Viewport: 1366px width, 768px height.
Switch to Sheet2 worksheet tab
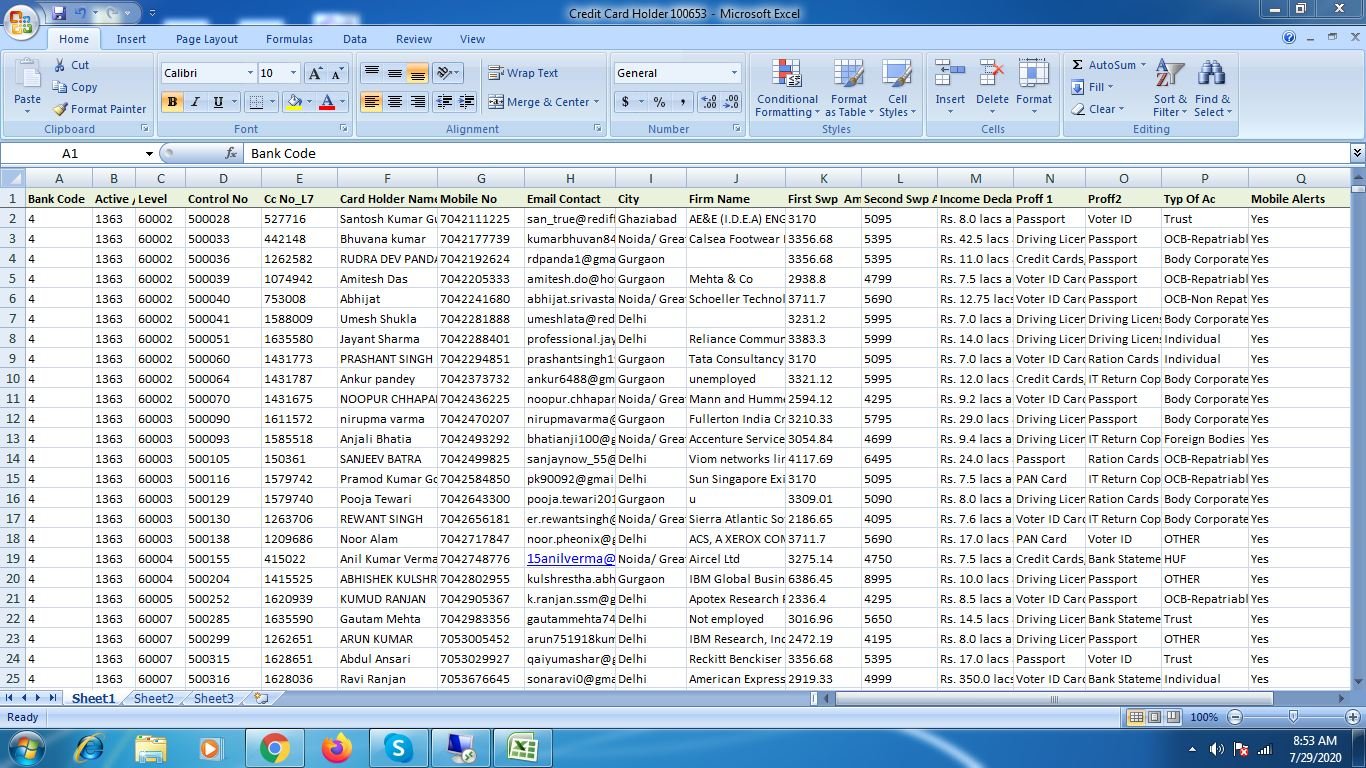[x=154, y=699]
